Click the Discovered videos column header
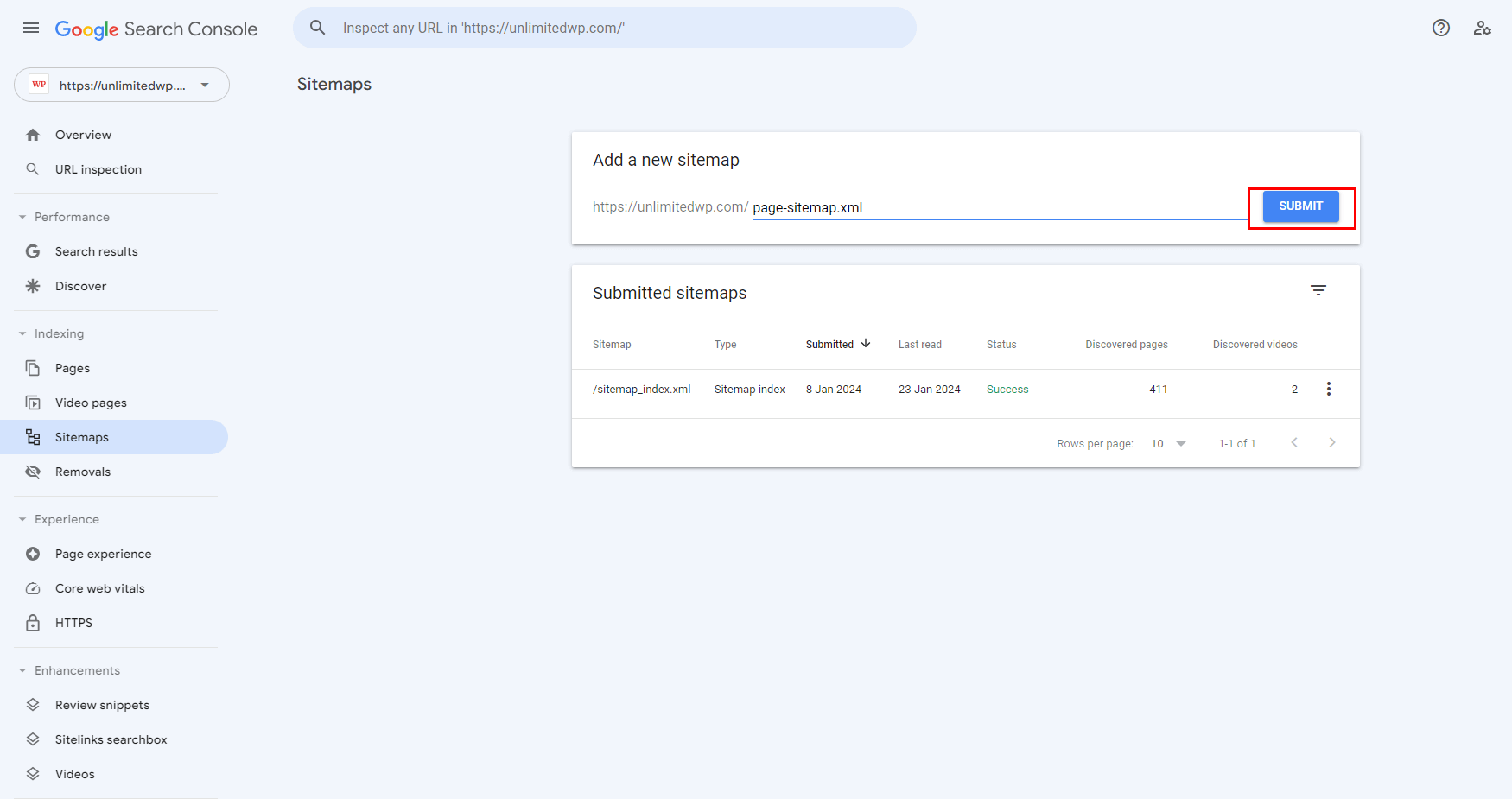This screenshot has height=799, width=1512. click(x=1255, y=345)
